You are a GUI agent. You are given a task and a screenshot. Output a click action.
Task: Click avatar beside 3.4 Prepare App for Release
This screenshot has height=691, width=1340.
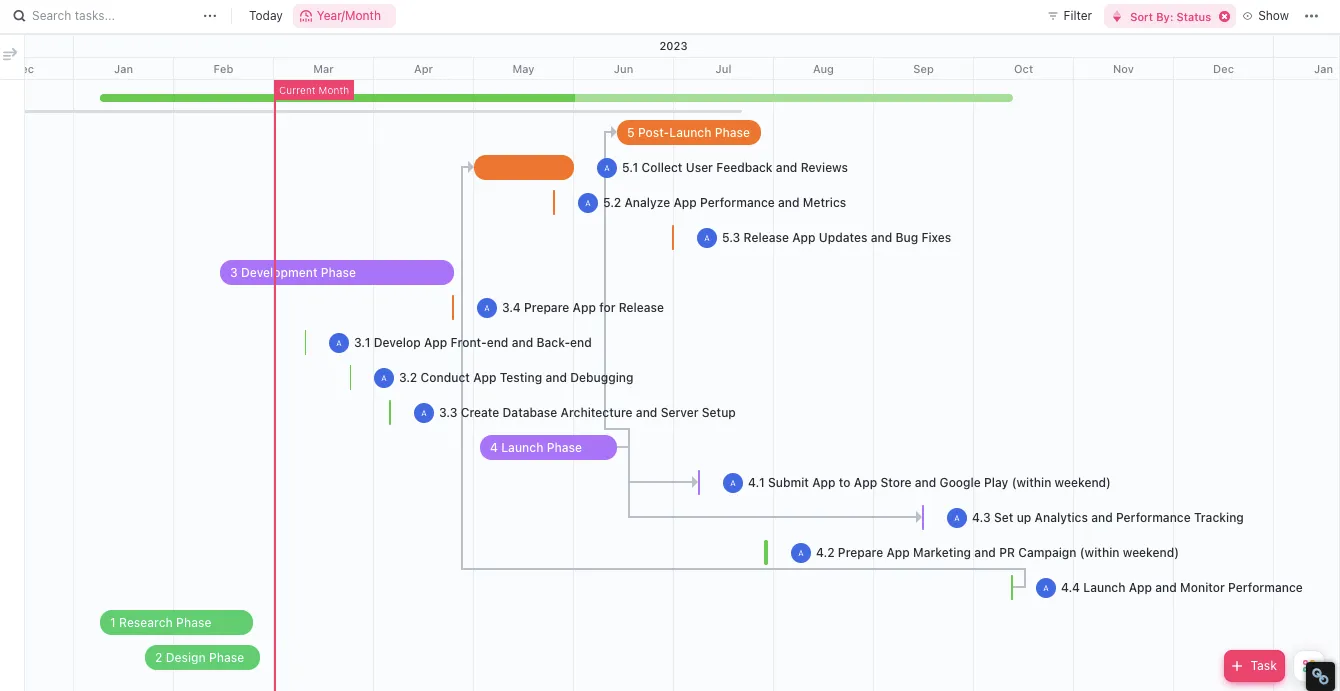[487, 308]
